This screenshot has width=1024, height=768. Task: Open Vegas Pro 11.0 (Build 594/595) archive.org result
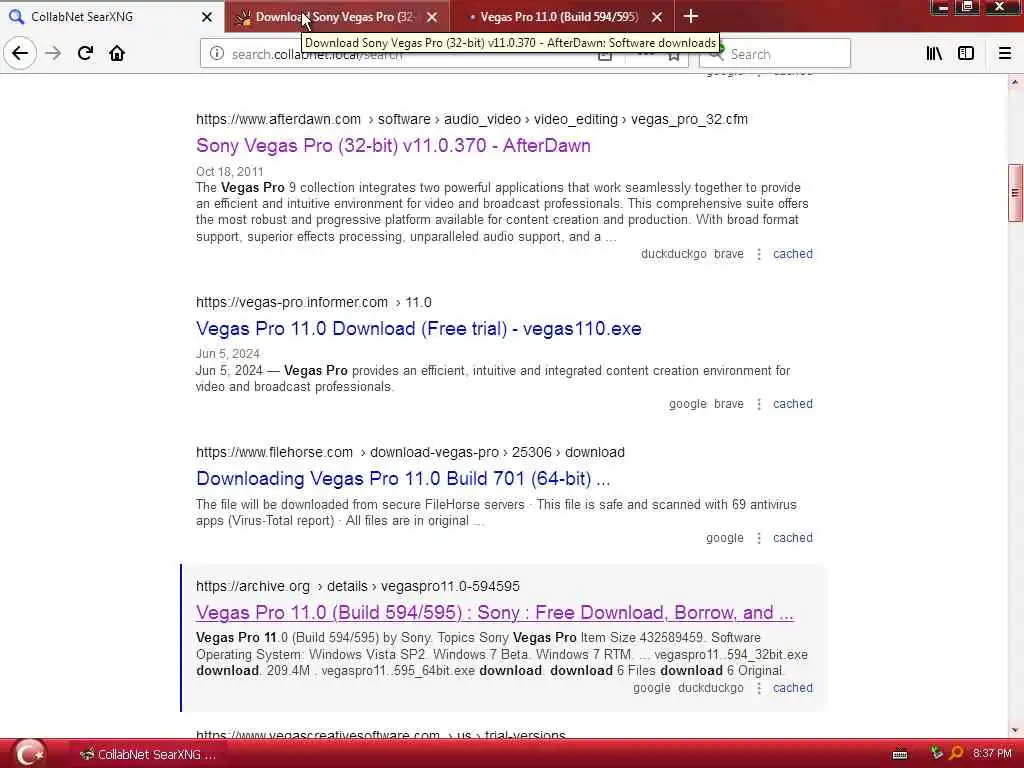coord(494,613)
